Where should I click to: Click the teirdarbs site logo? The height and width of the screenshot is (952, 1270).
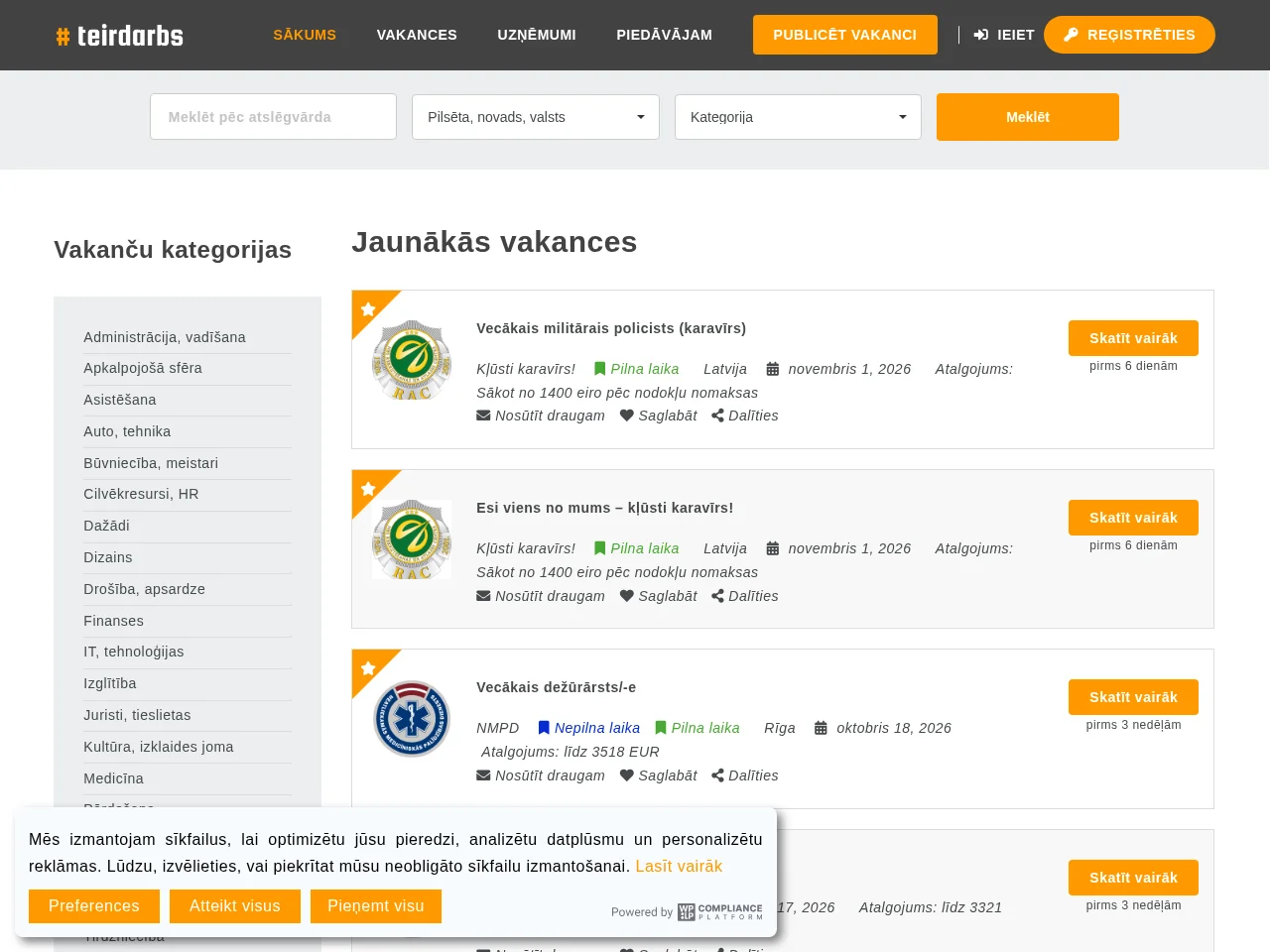(x=120, y=36)
